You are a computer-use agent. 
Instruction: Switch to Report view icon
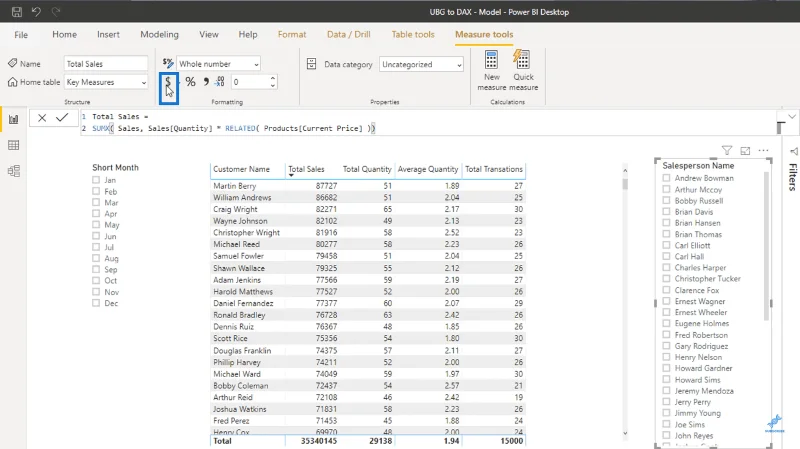[x=14, y=119]
